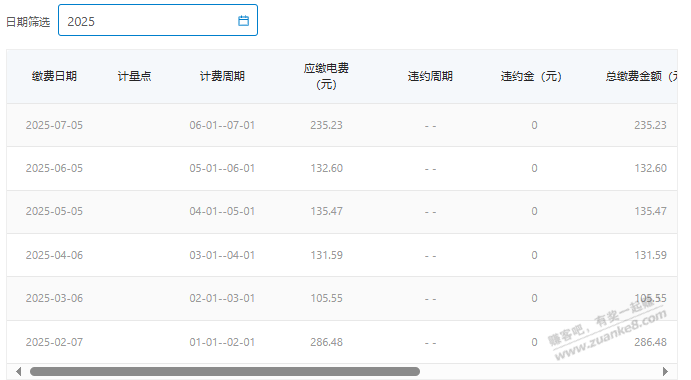The image size is (691, 380).
Task: Select the 计量点 column header
Action: [134, 76]
